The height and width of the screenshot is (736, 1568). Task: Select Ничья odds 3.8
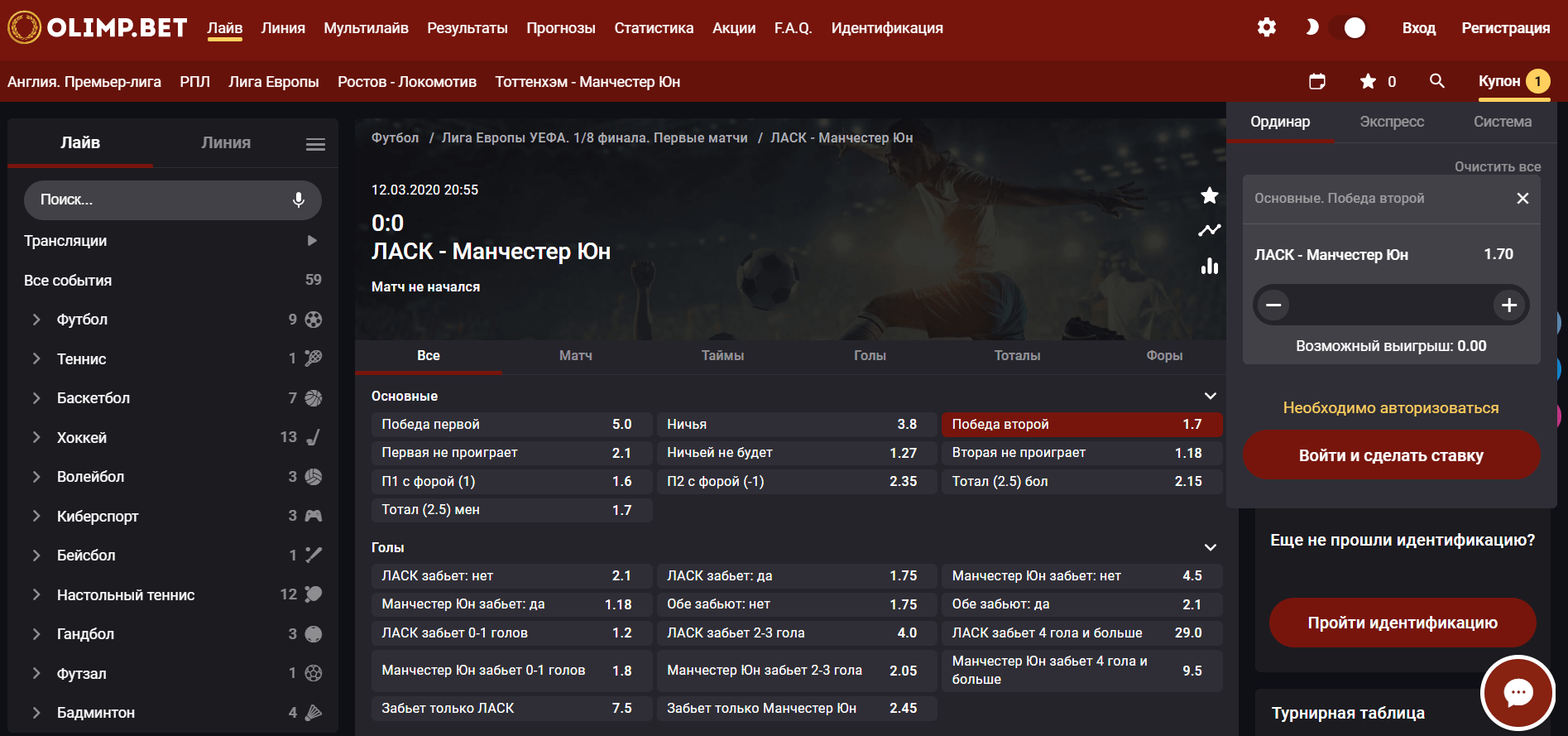[x=797, y=425]
